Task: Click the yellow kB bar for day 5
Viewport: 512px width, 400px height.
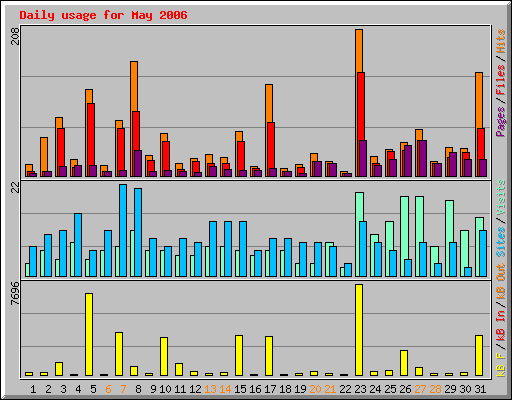Action: coord(89,334)
